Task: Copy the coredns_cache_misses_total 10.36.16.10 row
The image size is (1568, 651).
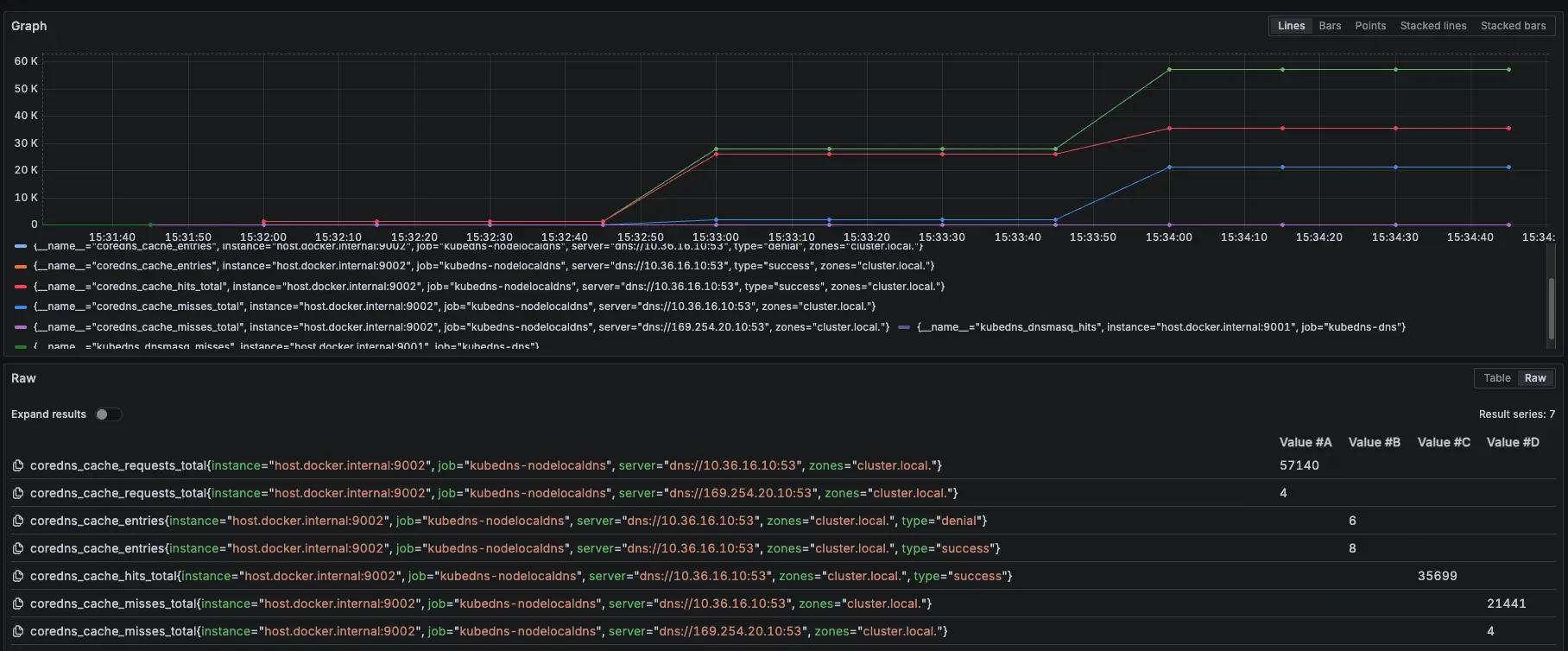Action: (x=18, y=604)
